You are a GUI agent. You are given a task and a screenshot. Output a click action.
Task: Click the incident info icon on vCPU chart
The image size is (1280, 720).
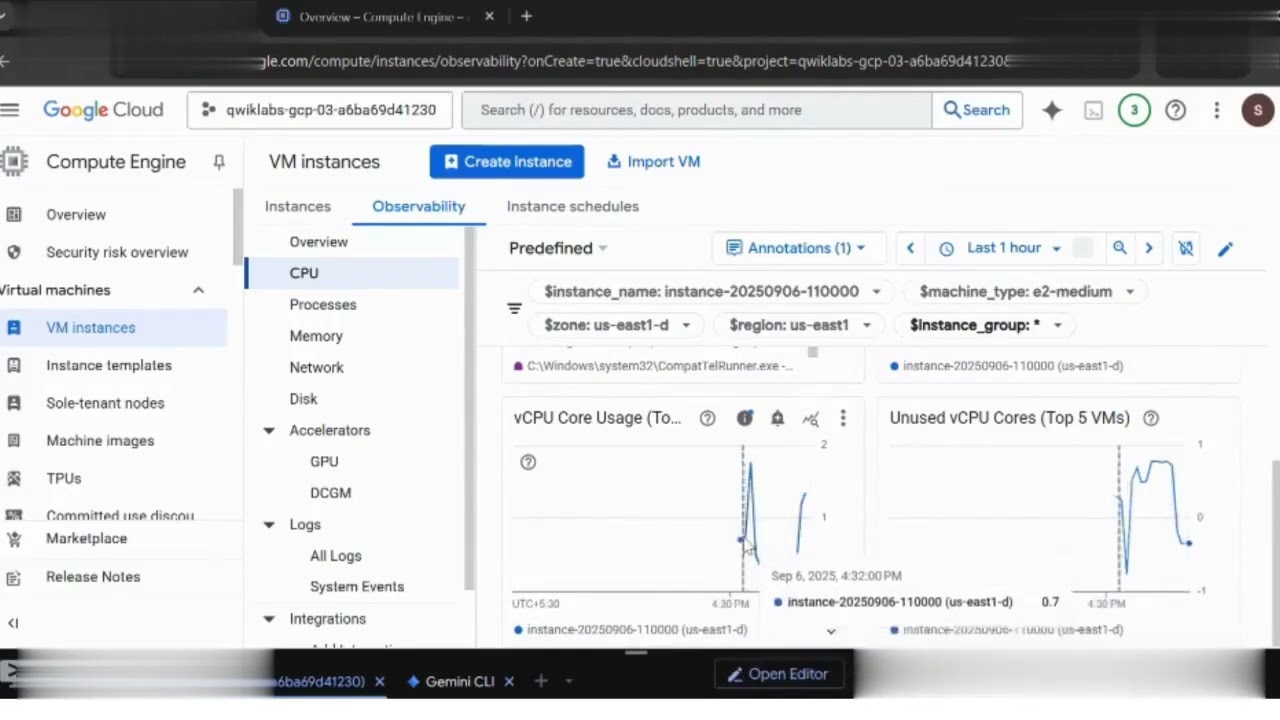[745, 418]
